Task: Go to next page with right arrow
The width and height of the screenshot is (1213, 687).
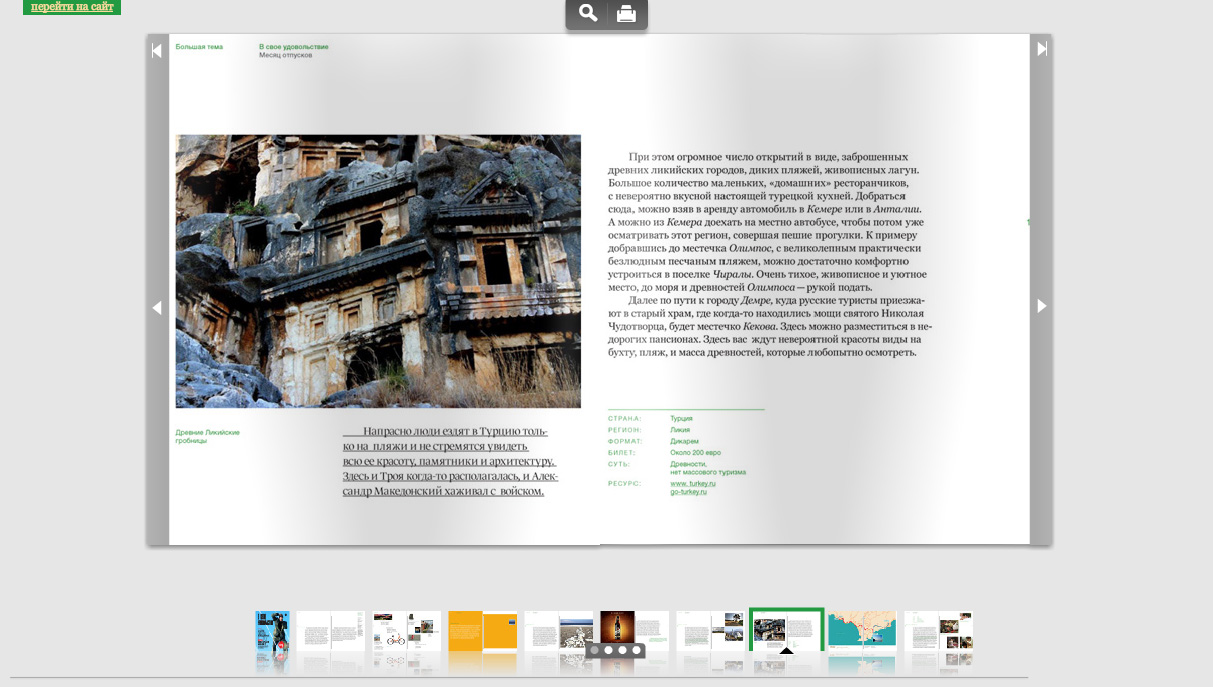Action: pos(1042,306)
